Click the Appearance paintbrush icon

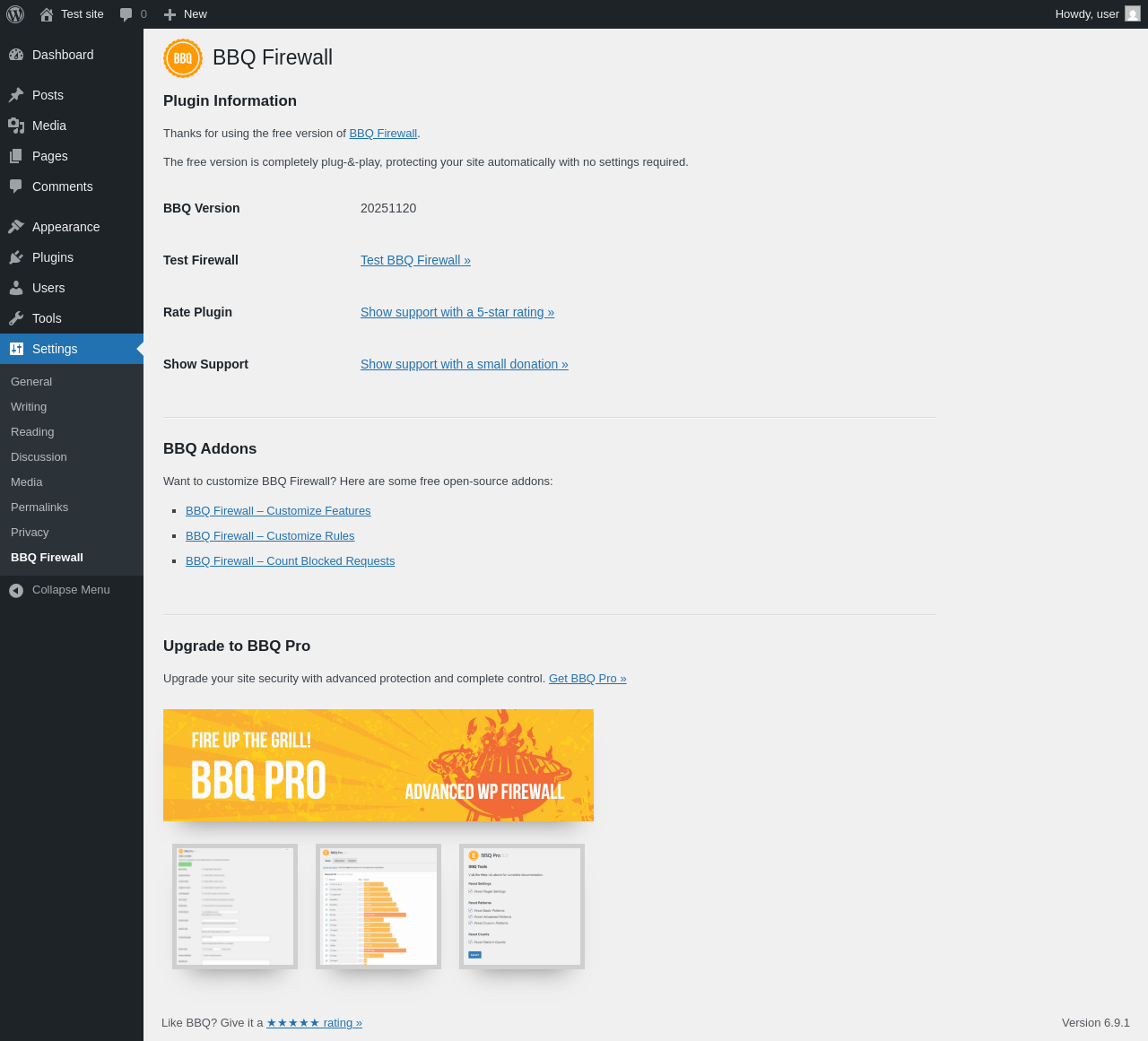pos(16,227)
